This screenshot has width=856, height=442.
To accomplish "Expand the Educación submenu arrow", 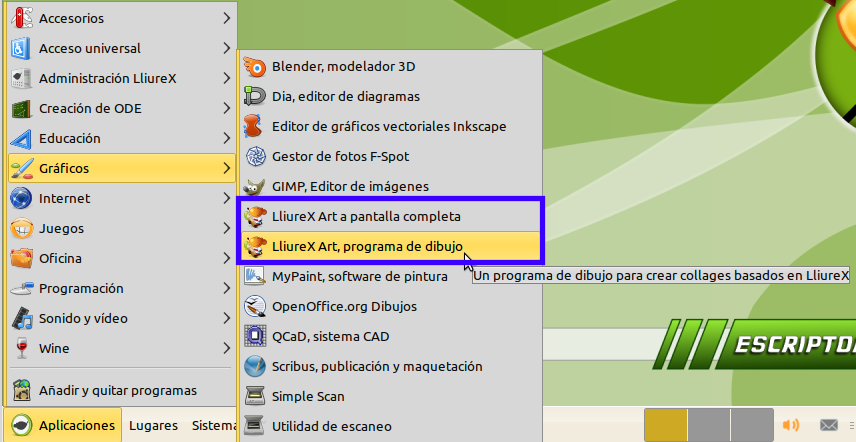I will pyautogui.click(x=227, y=138).
